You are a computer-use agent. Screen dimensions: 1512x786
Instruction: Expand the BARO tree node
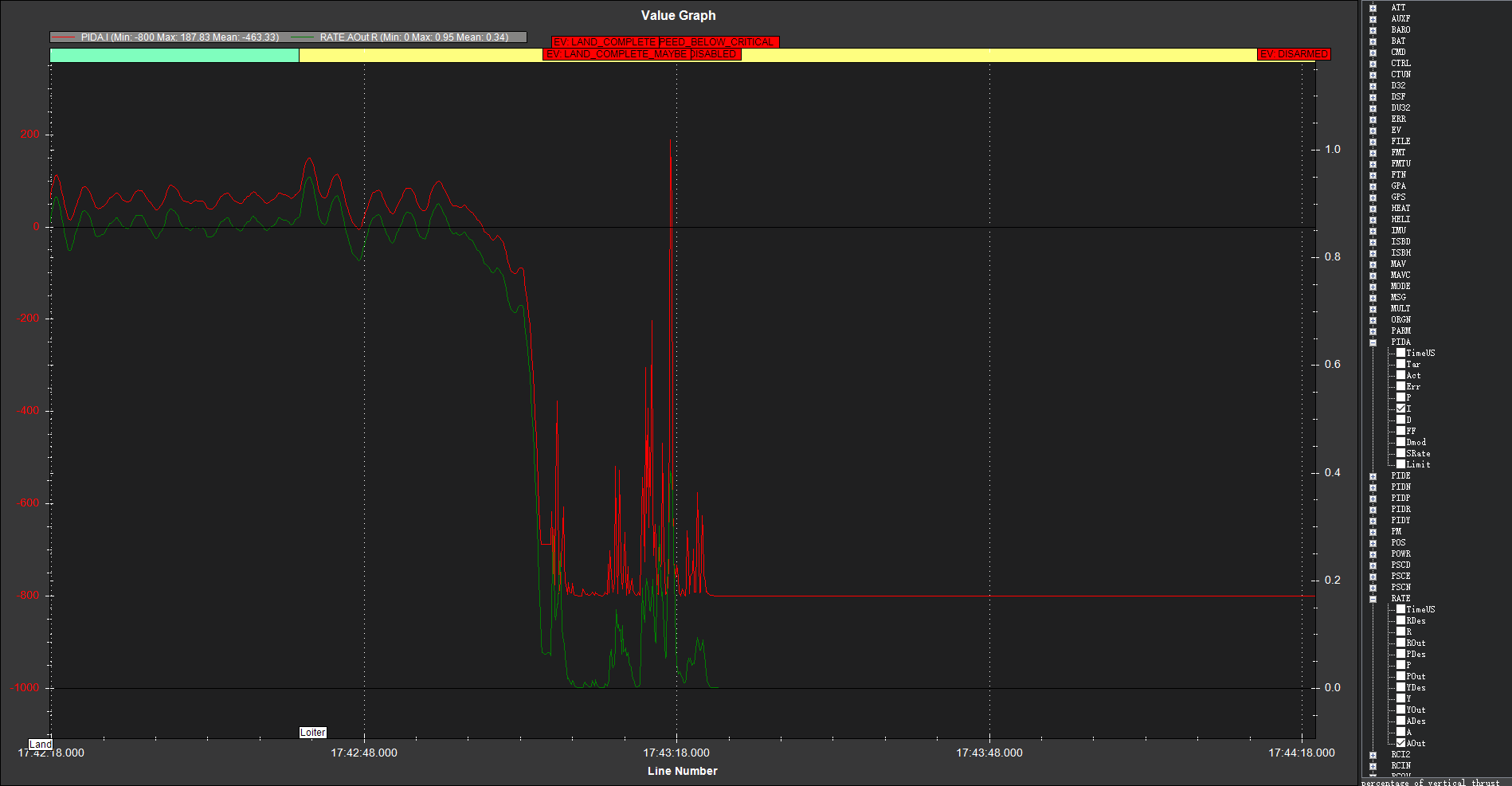tap(1373, 30)
